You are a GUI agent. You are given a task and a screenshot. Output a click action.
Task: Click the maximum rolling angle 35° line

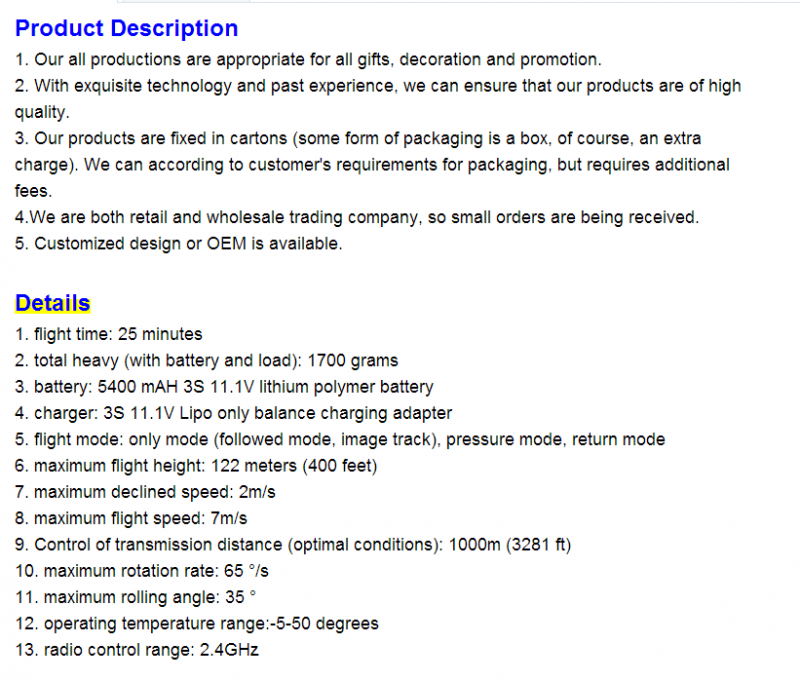tap(136, 597)
